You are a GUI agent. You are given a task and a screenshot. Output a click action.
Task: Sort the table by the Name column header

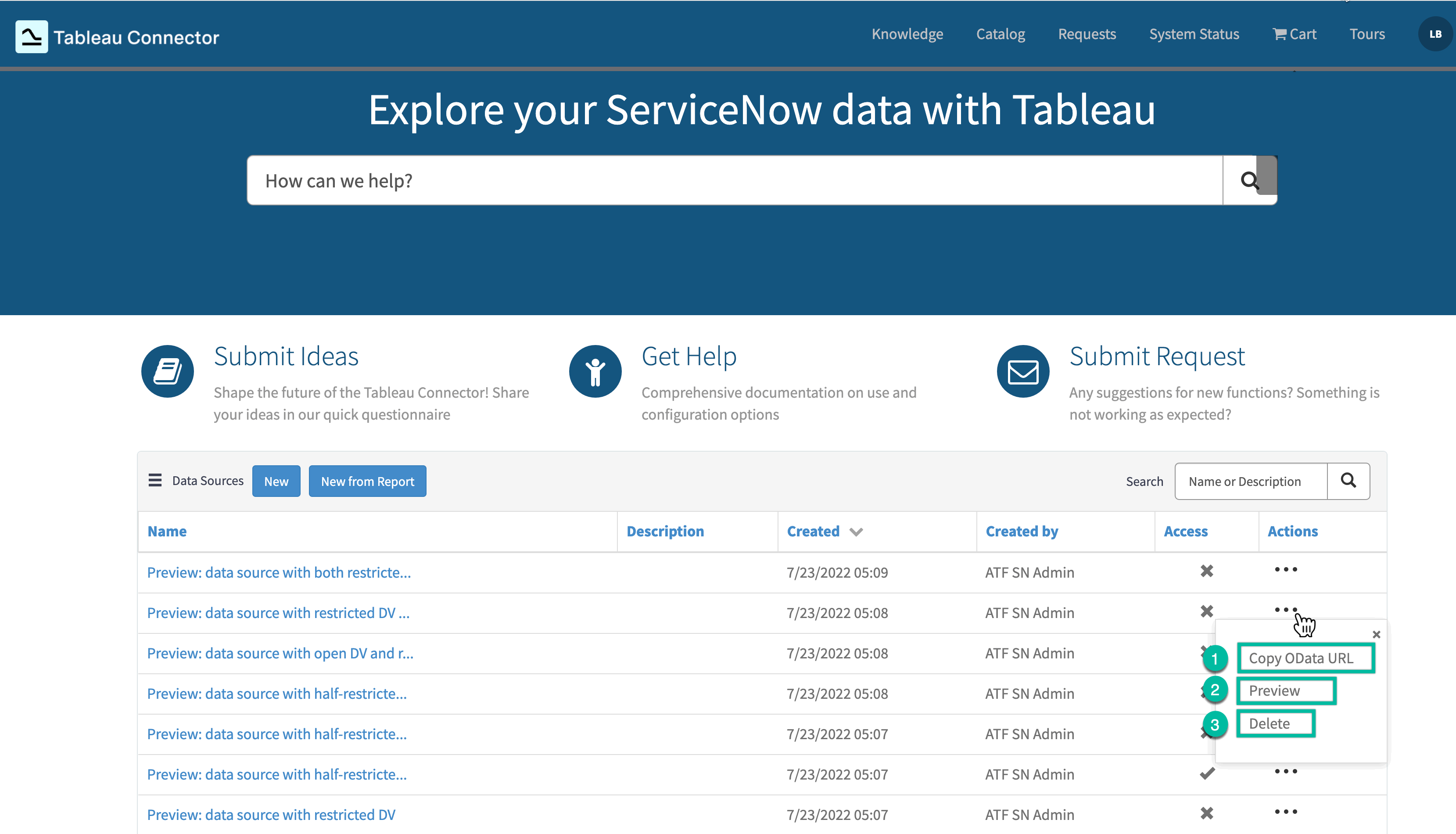167,532
